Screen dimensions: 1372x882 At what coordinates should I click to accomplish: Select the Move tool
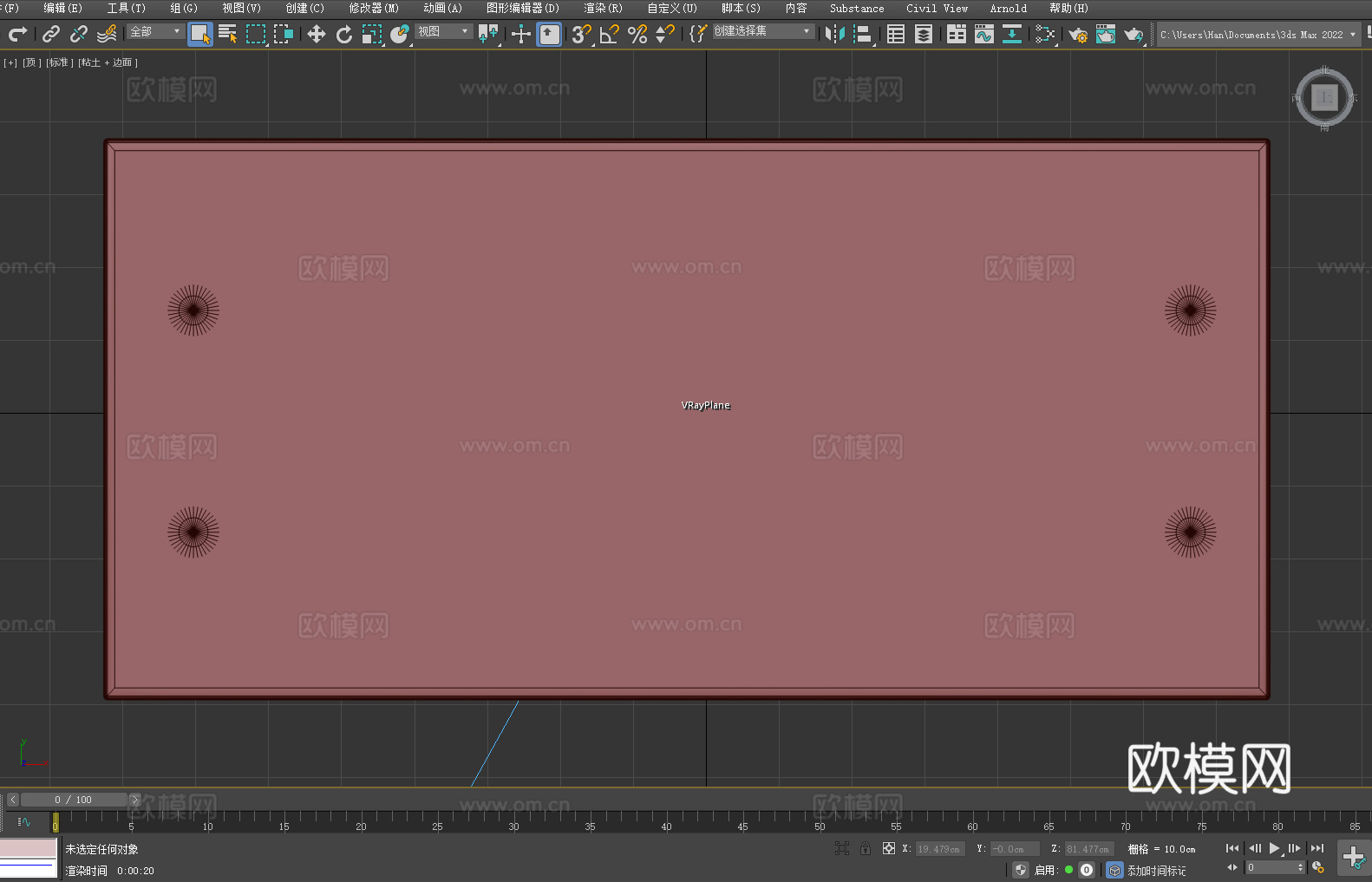click(x=317, y=34)
